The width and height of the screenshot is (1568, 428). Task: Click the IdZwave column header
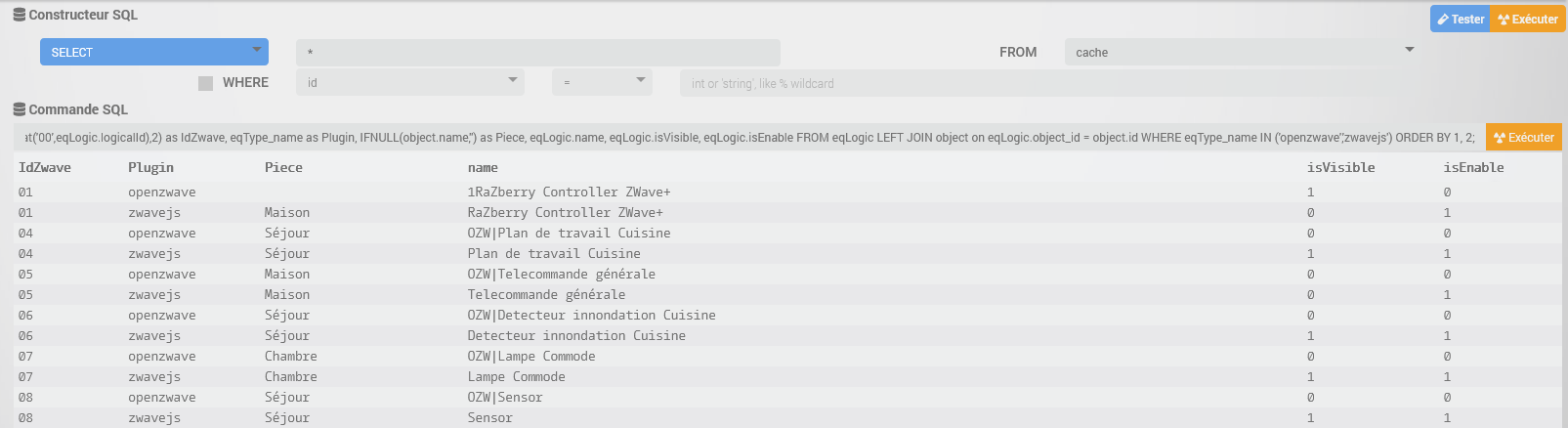tap(45, 168)
